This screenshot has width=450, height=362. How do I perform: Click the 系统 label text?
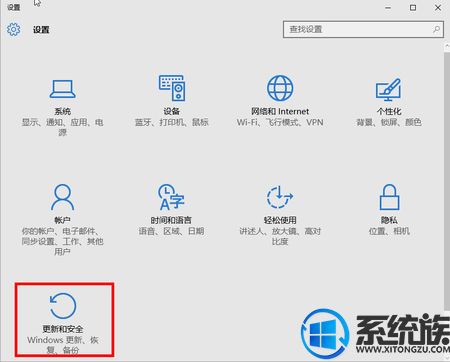[x=63, y=111]
